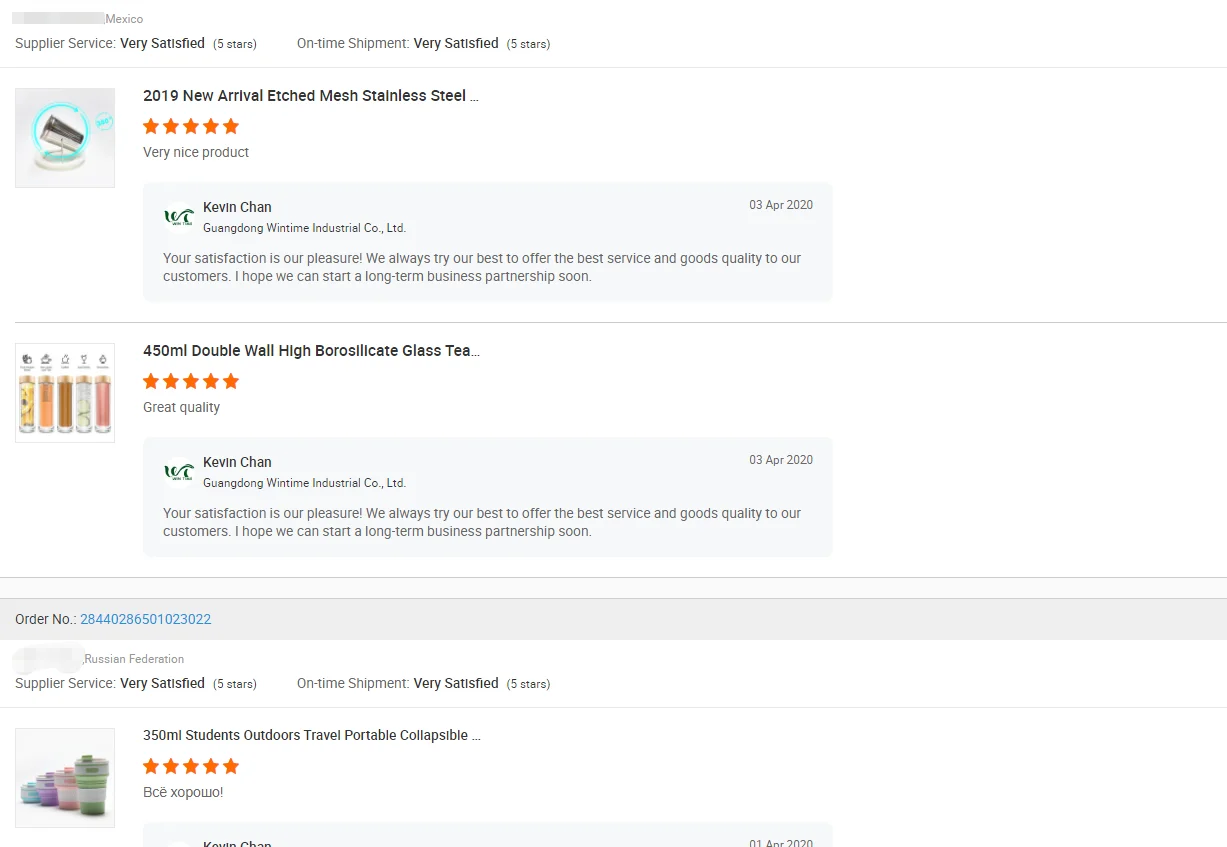The image size is (1227, 847).
Task: Open the glass tea bottles product thumbnail
Action: click(x=65, y=393)
